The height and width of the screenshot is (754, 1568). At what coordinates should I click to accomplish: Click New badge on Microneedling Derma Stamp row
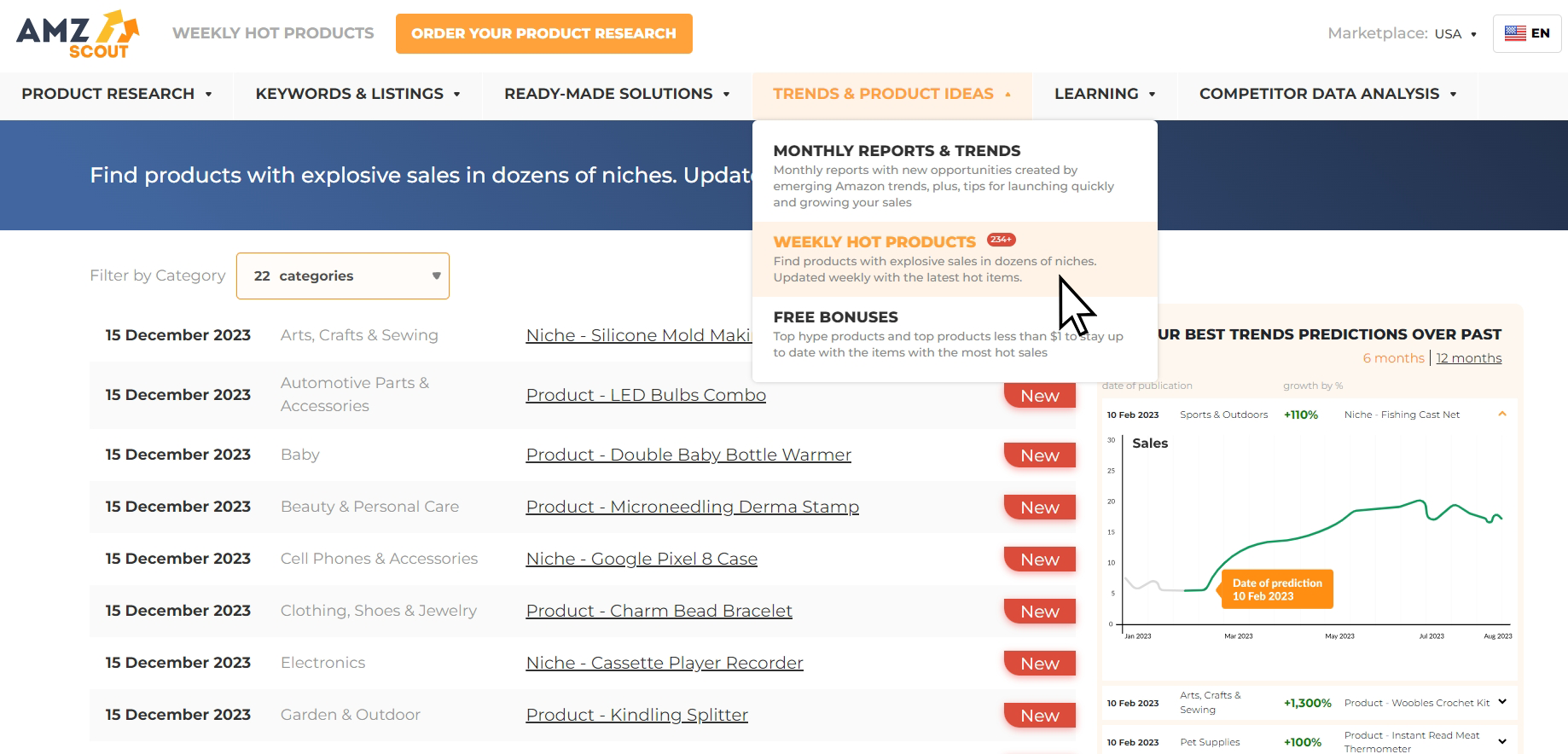click(1039, 507)
